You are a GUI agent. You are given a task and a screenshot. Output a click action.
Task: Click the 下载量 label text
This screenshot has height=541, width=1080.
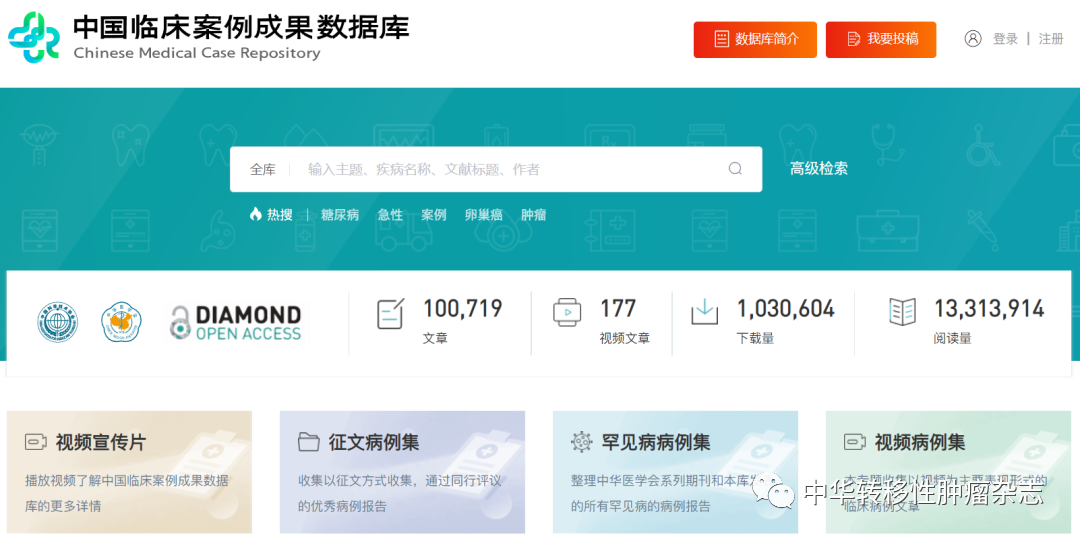(x=756, y=338)
